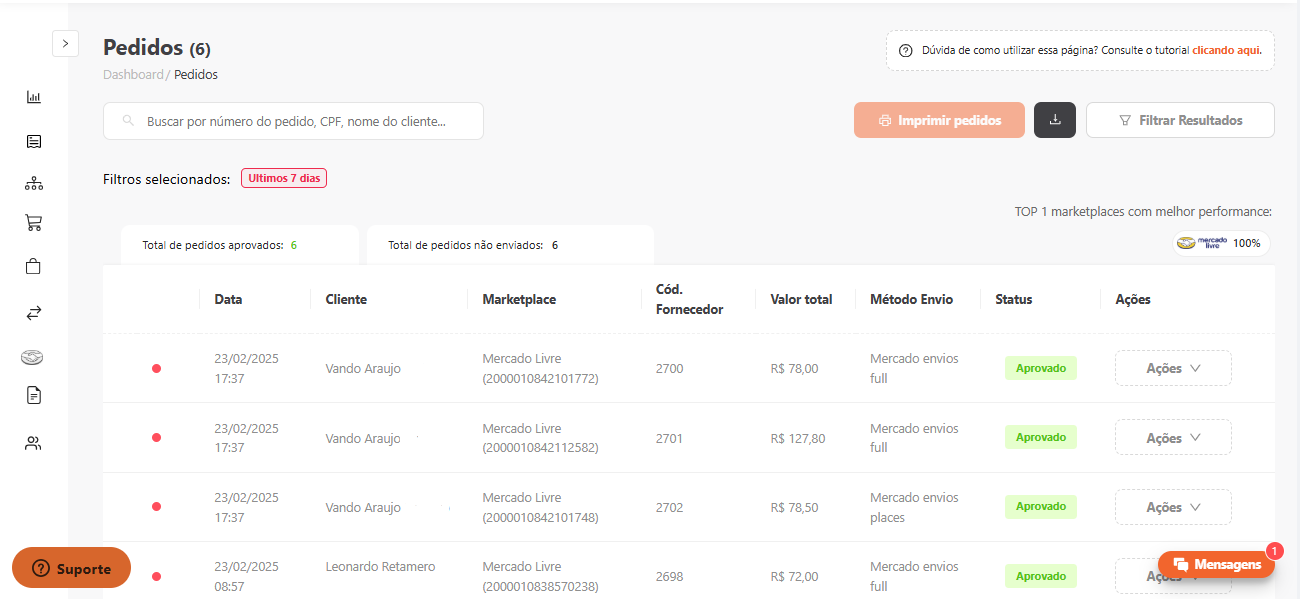Expand Ações dropdown for order 2702
1300x599 pixels.
1173,507
